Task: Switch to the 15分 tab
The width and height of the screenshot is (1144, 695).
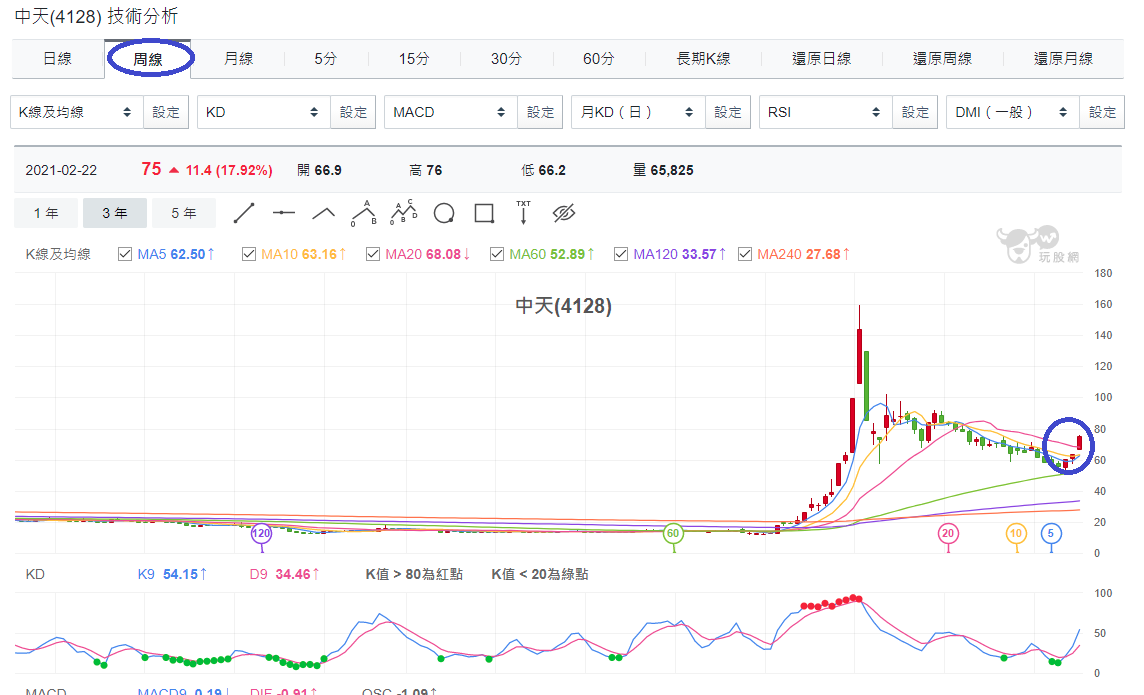Action: coord(414,59)
